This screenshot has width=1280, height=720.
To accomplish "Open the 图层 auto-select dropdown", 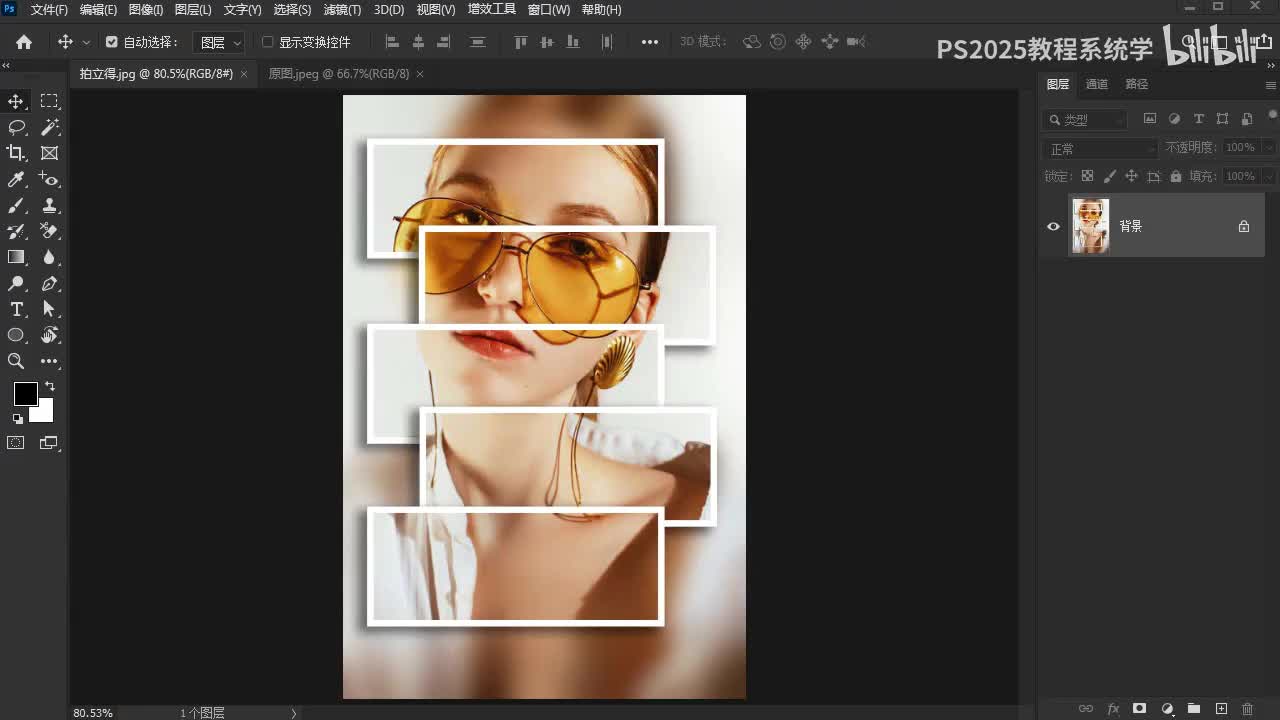I will [219, 42].
